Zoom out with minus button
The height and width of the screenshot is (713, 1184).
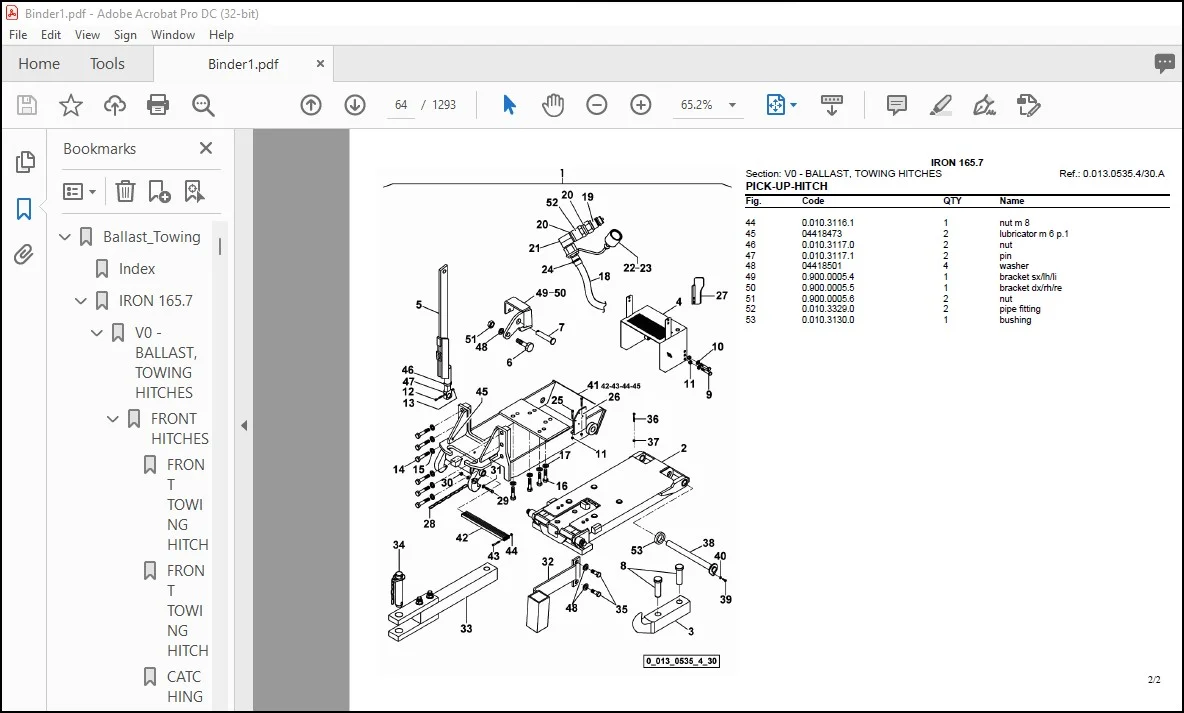[x=597, y=105]
